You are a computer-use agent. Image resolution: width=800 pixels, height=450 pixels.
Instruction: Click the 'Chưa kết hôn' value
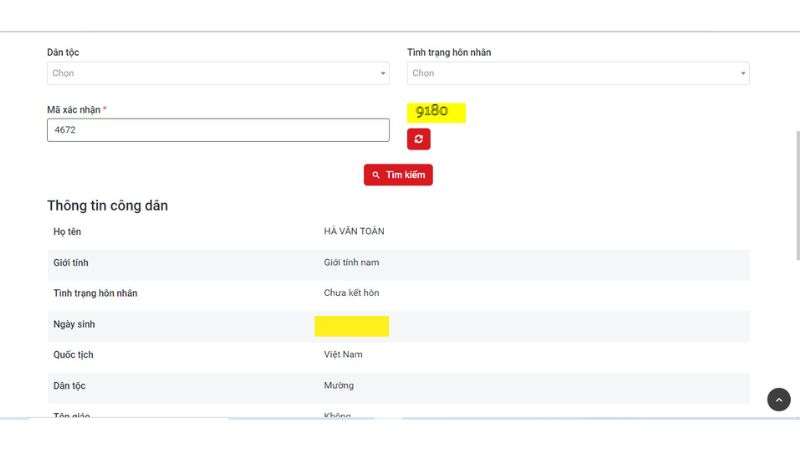click(351, 293)
